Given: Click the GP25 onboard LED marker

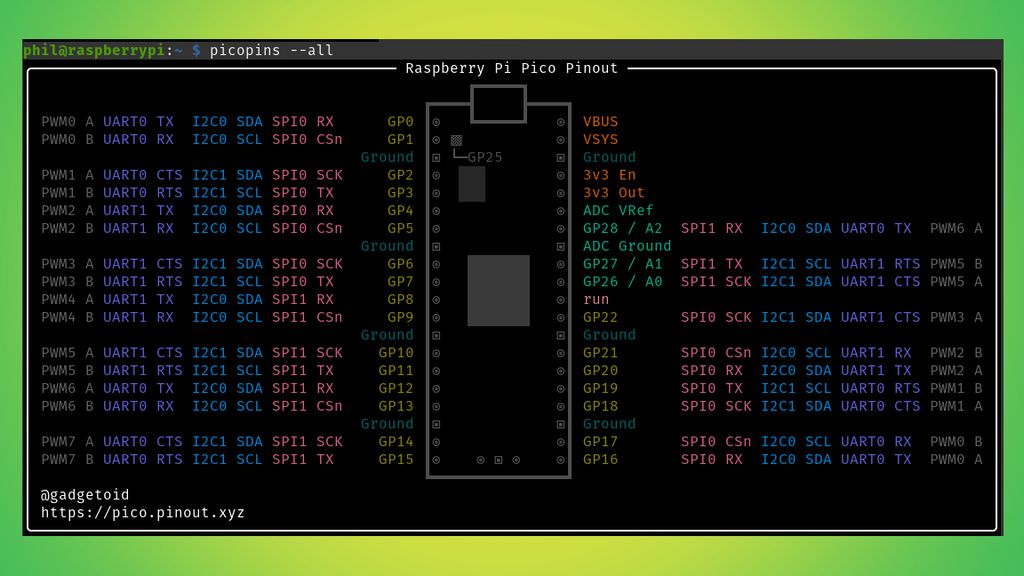Looking at the screenshot, I should pyautogui.click(x=457, y=140).
